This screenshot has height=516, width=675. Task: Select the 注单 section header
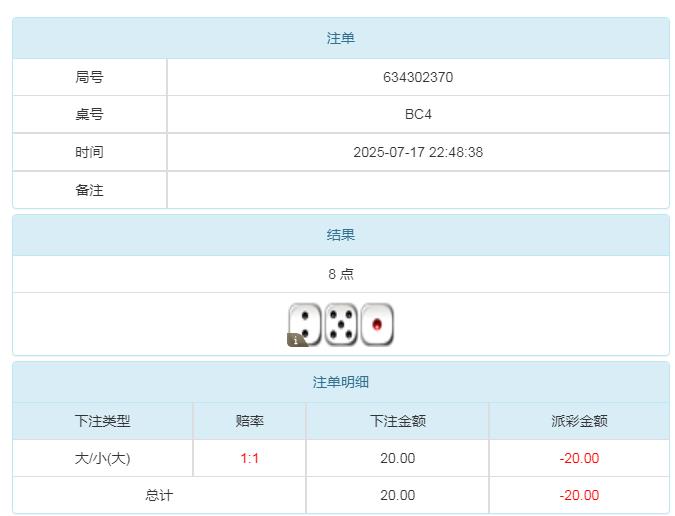(x=341, y=38)
